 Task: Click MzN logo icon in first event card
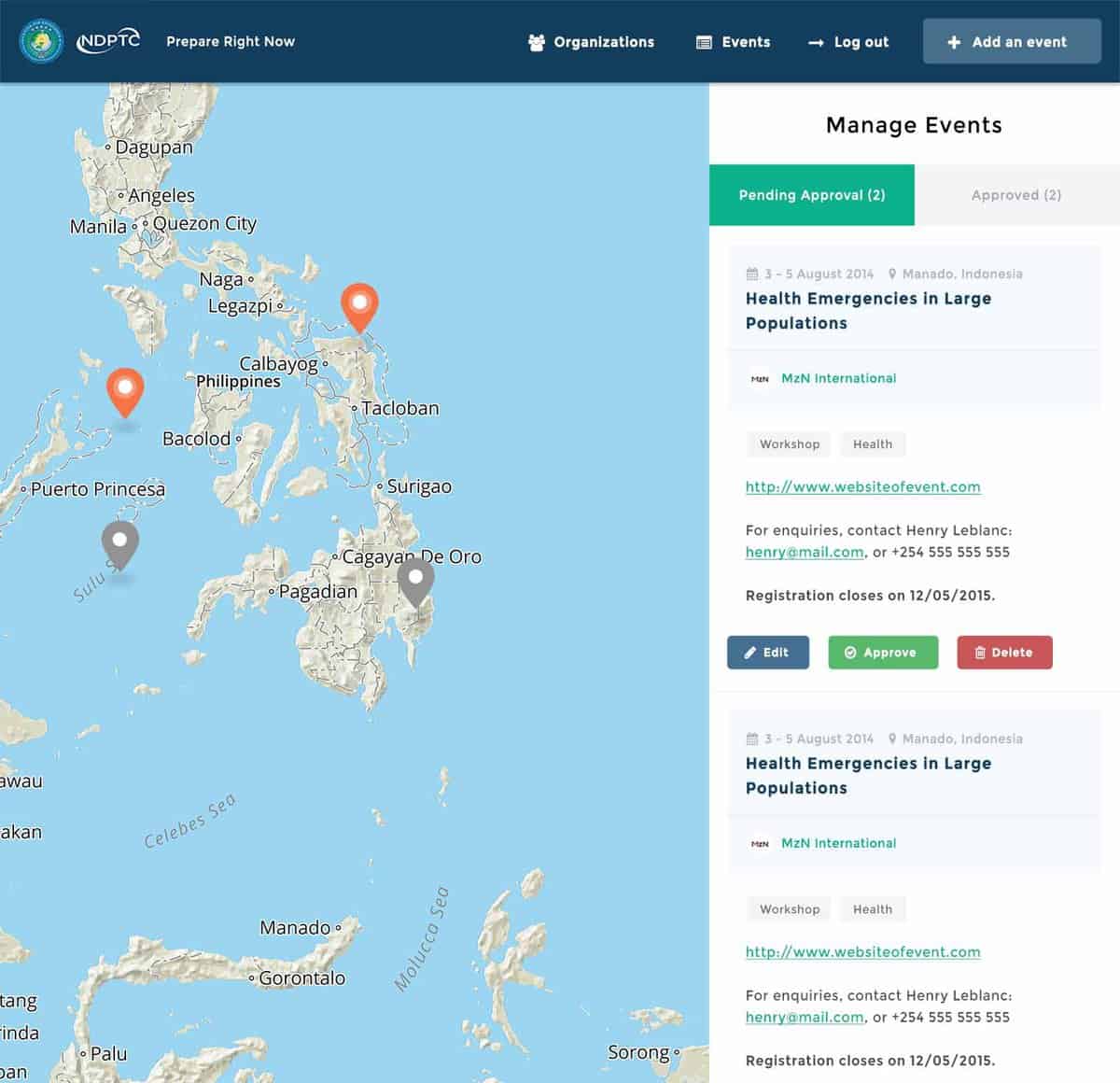pyautogui.click(x=760, y=378)
